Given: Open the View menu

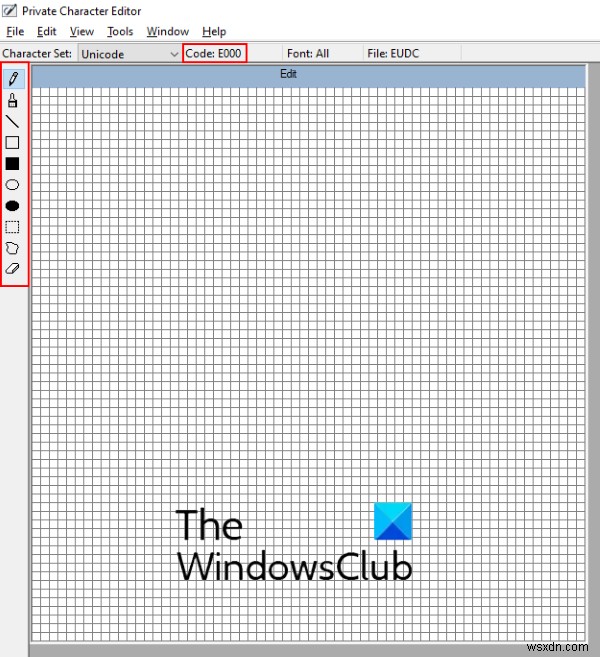Looking at the screenshot, I should click(82, 31).
